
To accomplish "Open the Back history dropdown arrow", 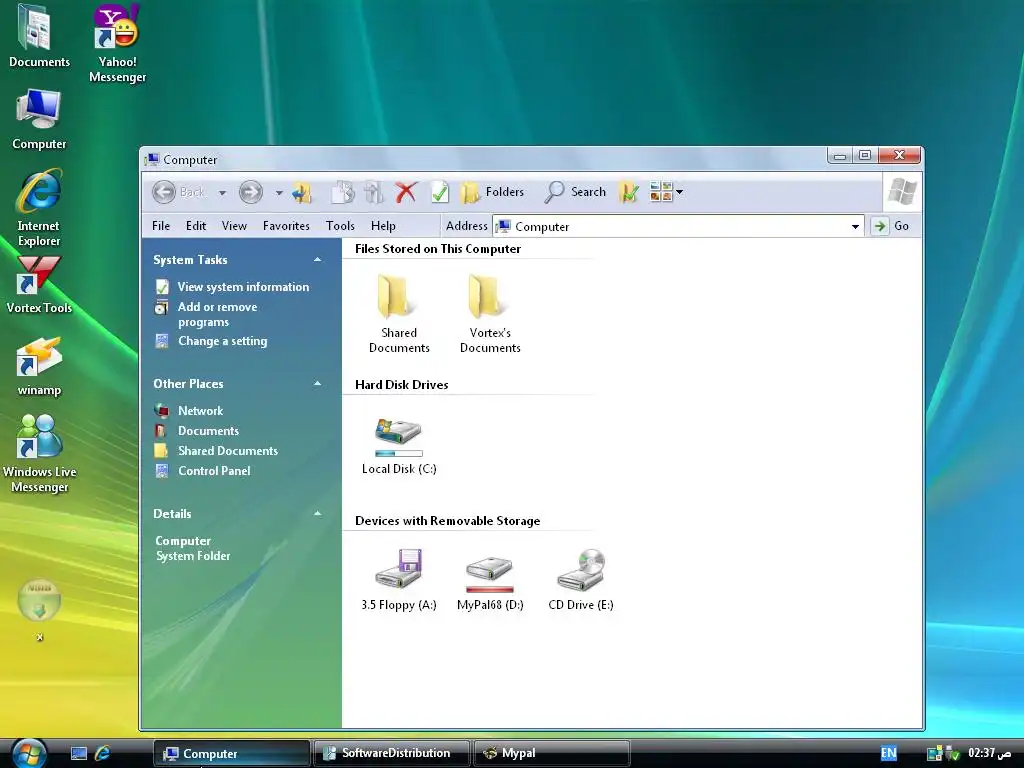I will (x=222, y=193).
